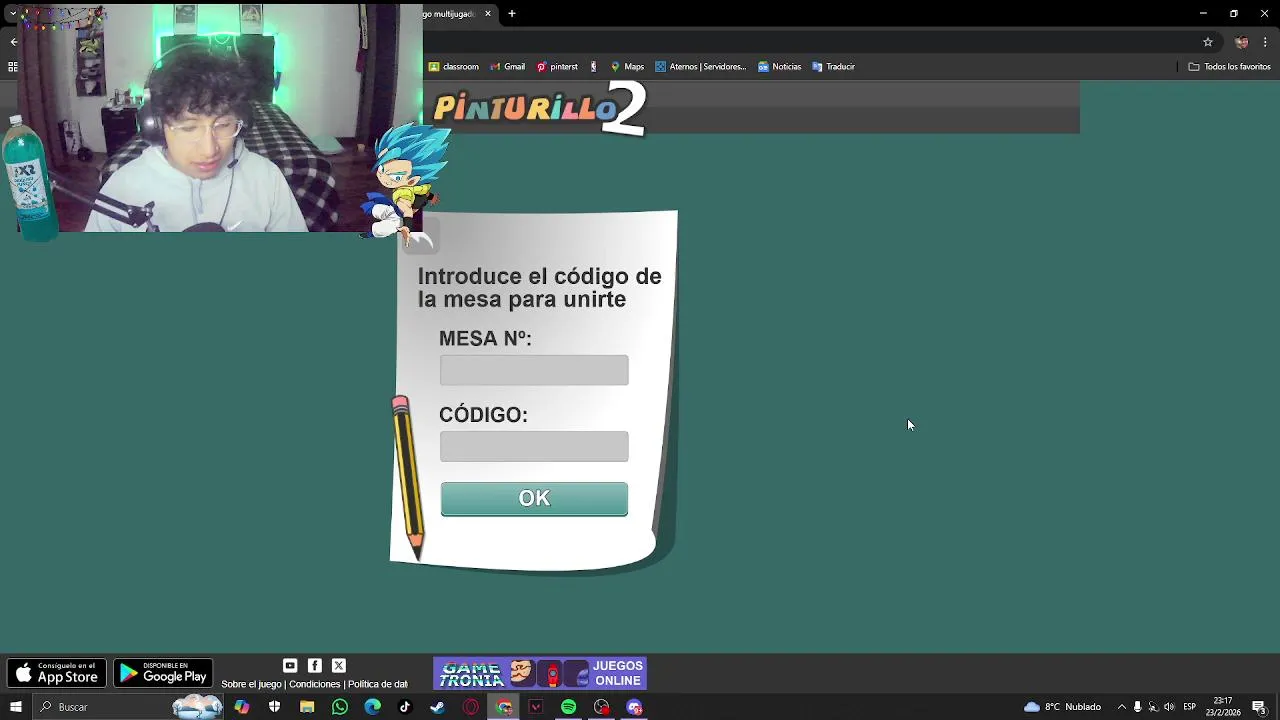The height and width of the screenshot is (720, 1280).
Task: Switch to Chrome in the taskbar
Action: point(504,707)
